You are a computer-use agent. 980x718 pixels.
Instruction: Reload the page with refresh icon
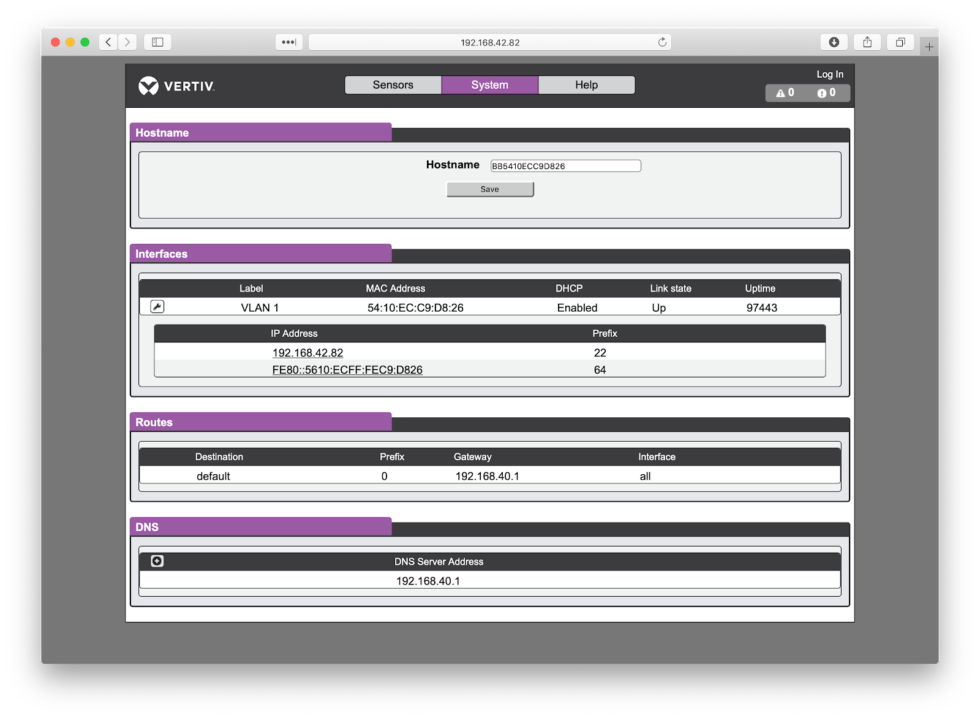click(x=662, y=42)
